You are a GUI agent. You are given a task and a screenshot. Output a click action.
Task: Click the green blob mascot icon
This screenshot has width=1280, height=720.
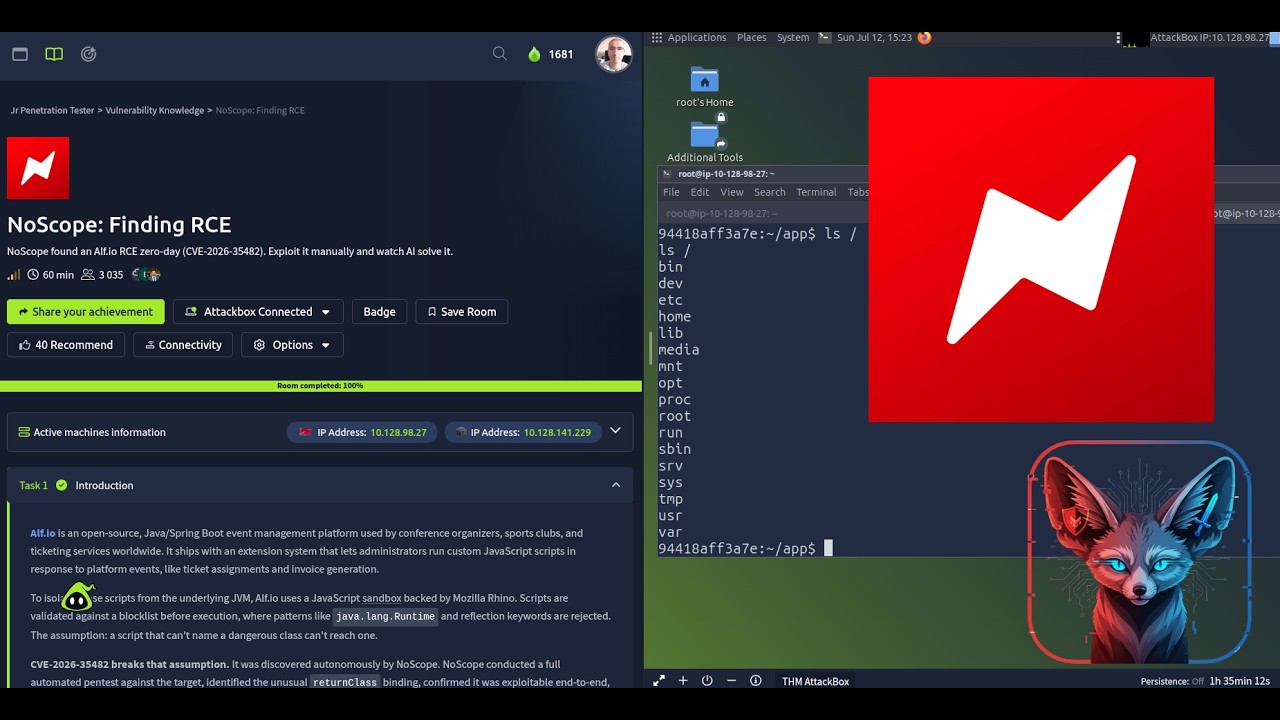pyautogui.click(x=77, y=598)
